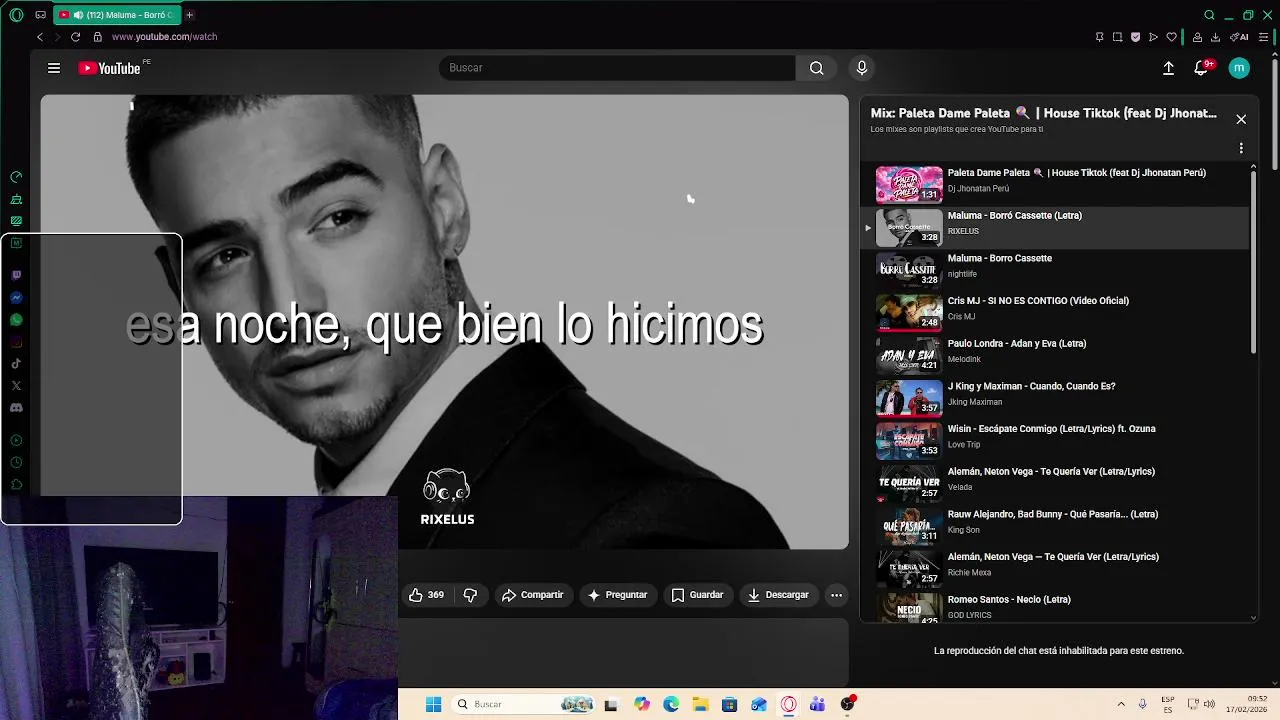
Task: Click the magnifier search button beside Buscar
Action: click(817, 68)
